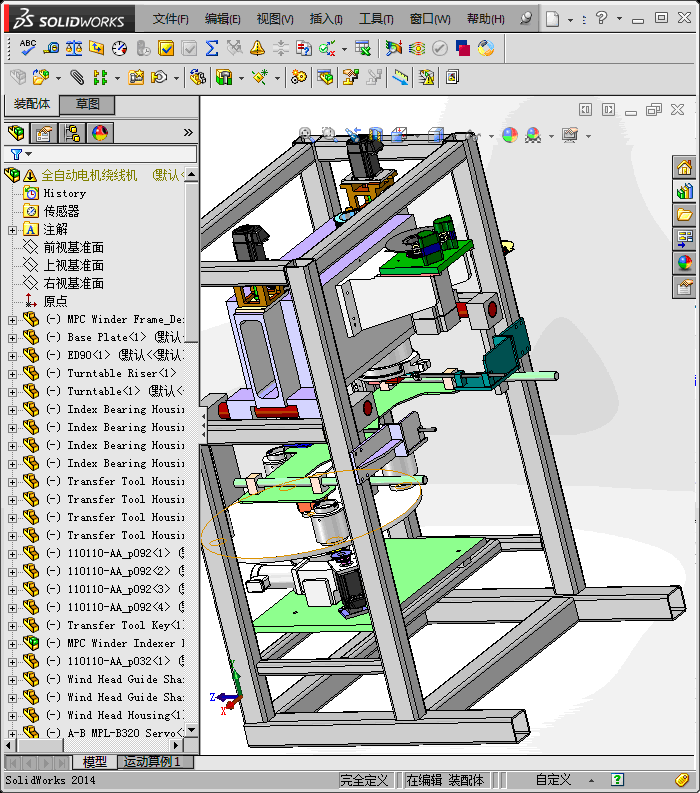Run the ABC spell checker tool
This screenshot has width=700, height=793.
click(x=27, y=48)
